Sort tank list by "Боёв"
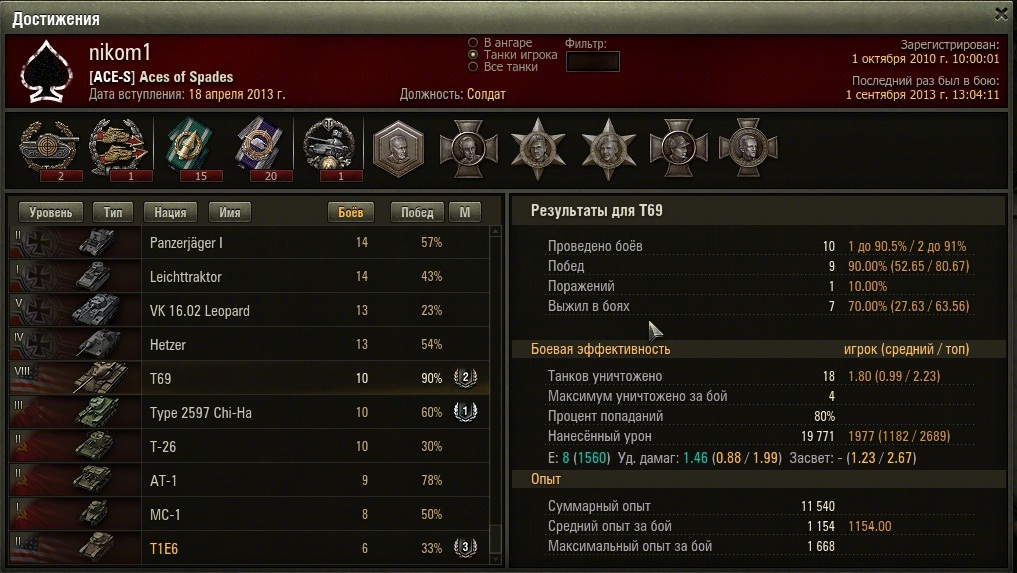1017x573 pixels. click(350, 212)
